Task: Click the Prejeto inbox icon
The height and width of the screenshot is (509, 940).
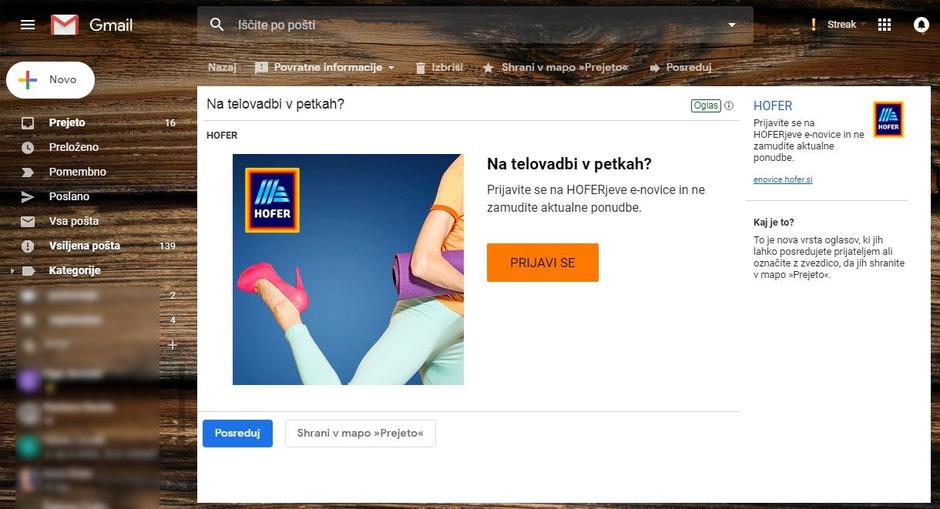Action: pyautogui.click(x=28, y=123)
